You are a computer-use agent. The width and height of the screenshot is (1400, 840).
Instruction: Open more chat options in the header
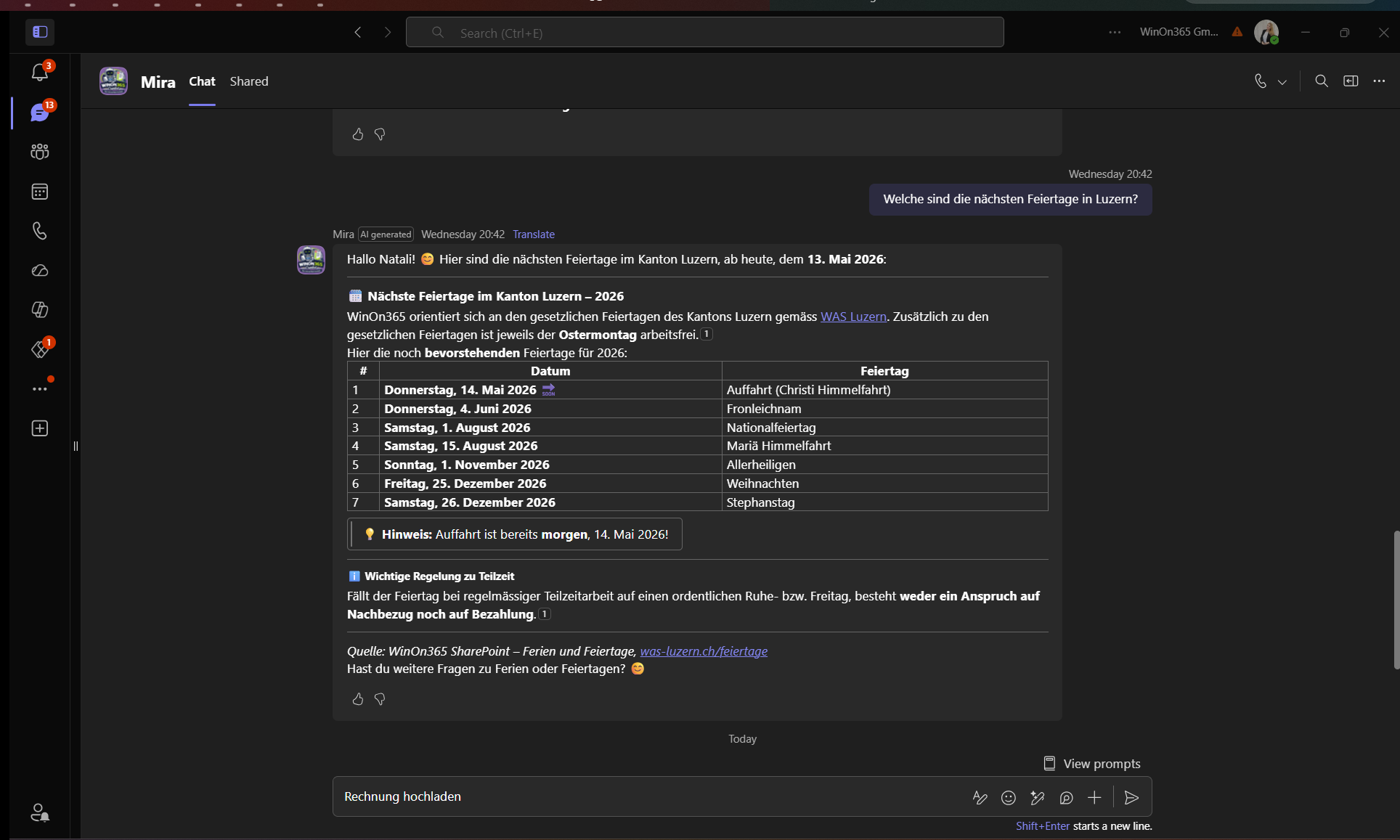(x=1379, y=81)
